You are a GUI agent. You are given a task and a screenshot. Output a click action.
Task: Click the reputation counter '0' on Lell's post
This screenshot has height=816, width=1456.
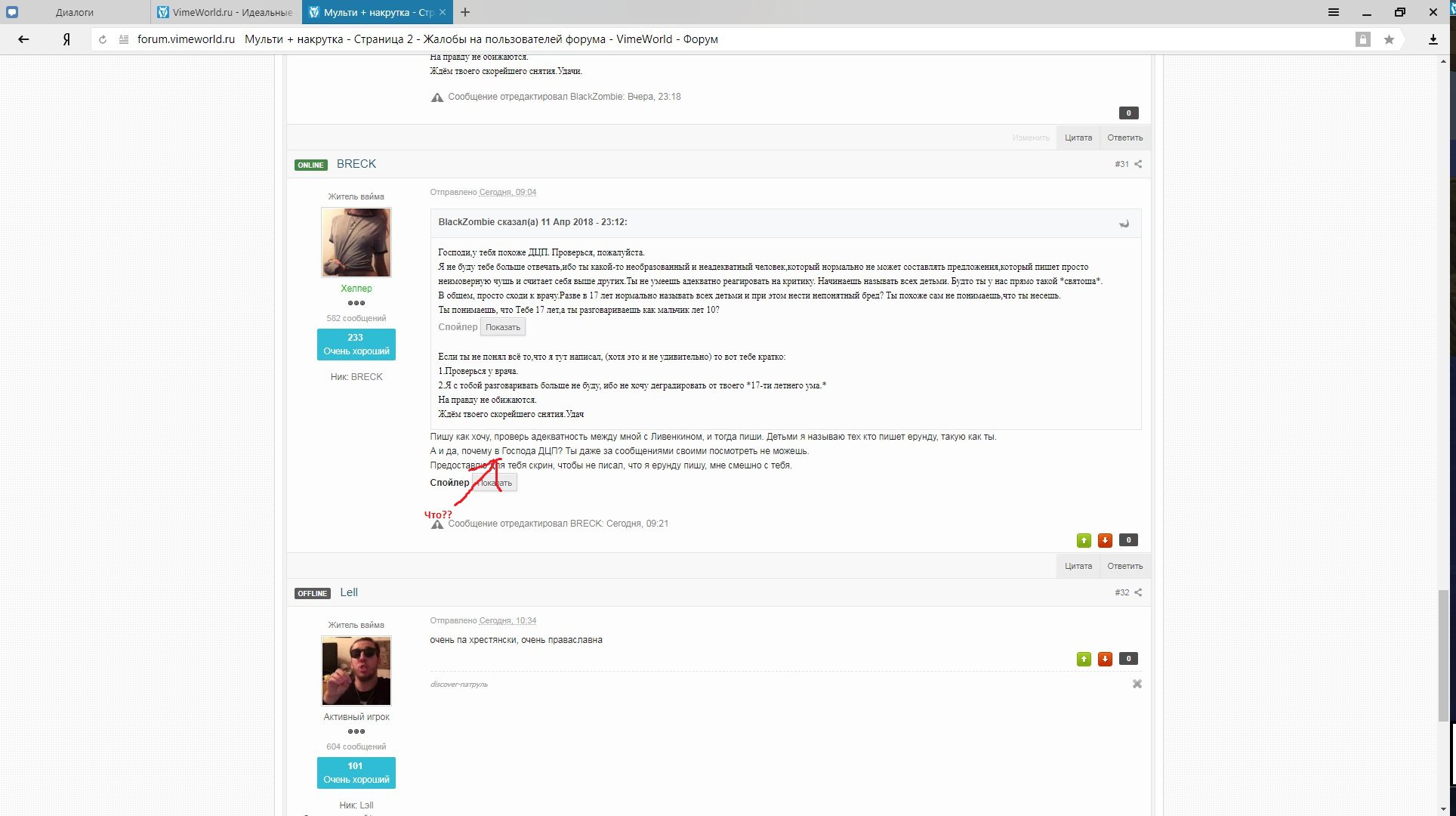(1128, 659)
